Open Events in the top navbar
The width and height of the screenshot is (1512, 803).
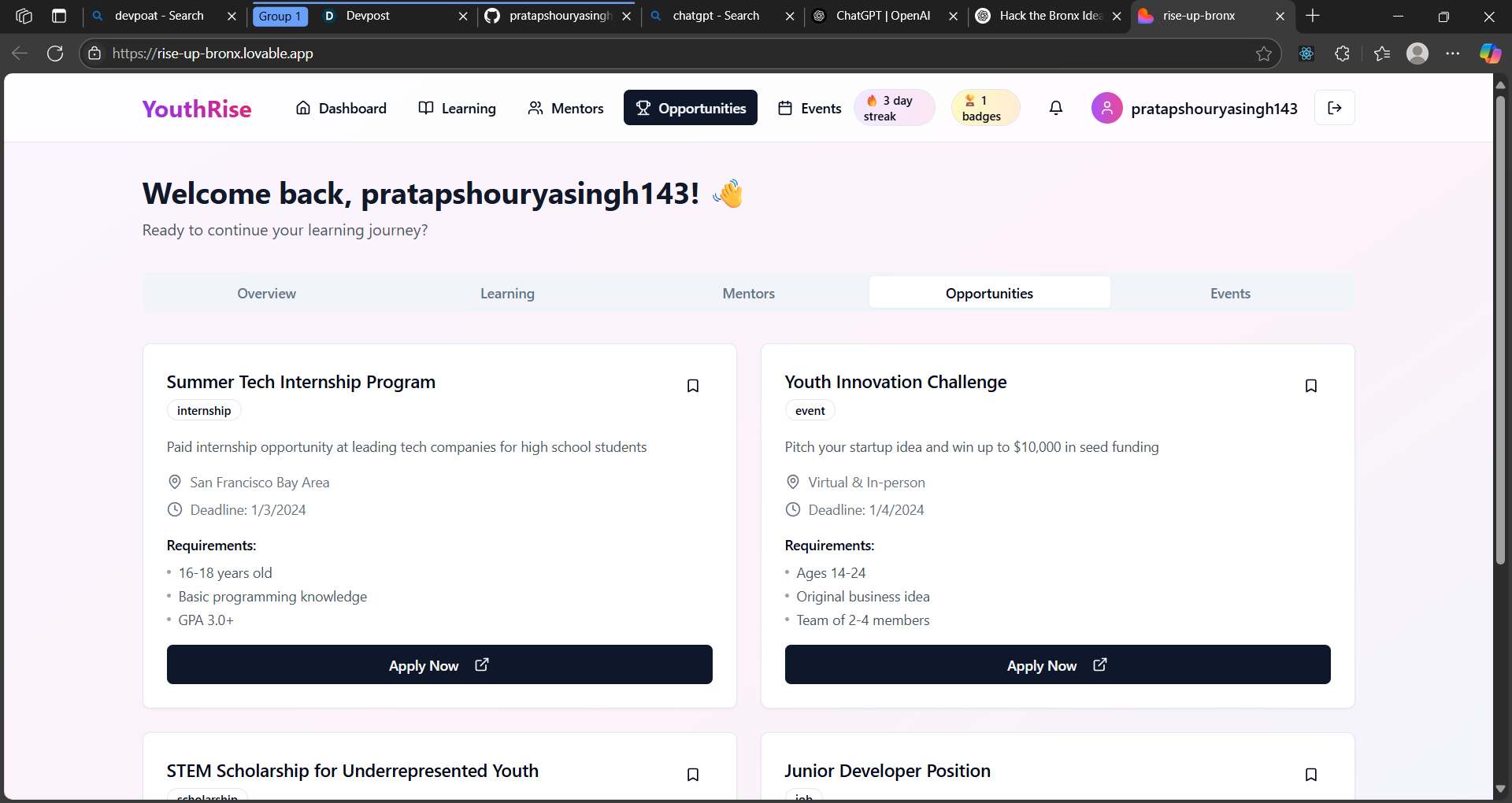point(810,108)
